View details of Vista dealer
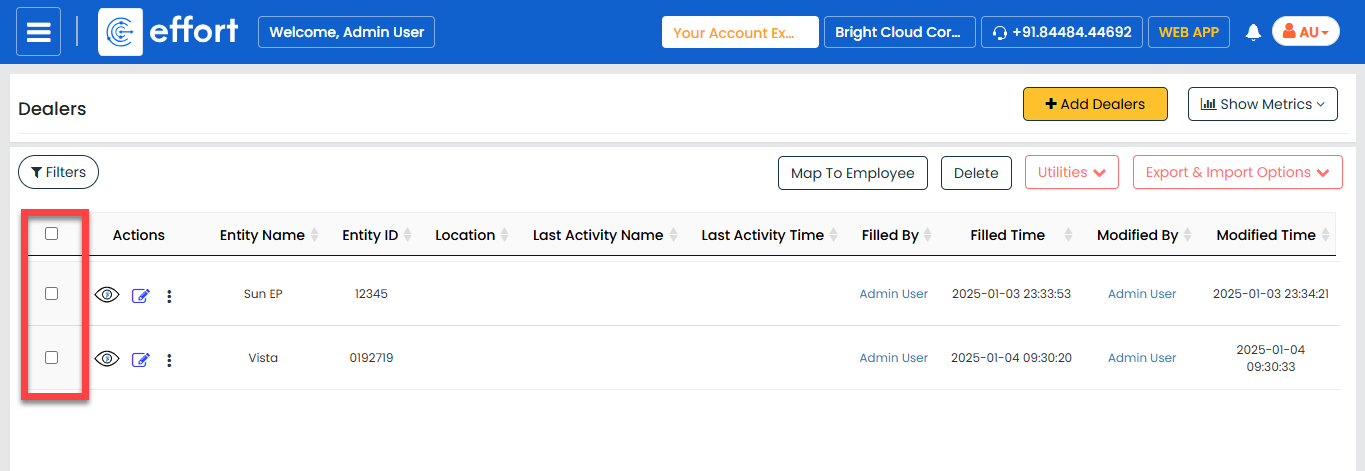The height and width of the screenshot is (471, 1365). pyautogui.click(x=107, y=359)
